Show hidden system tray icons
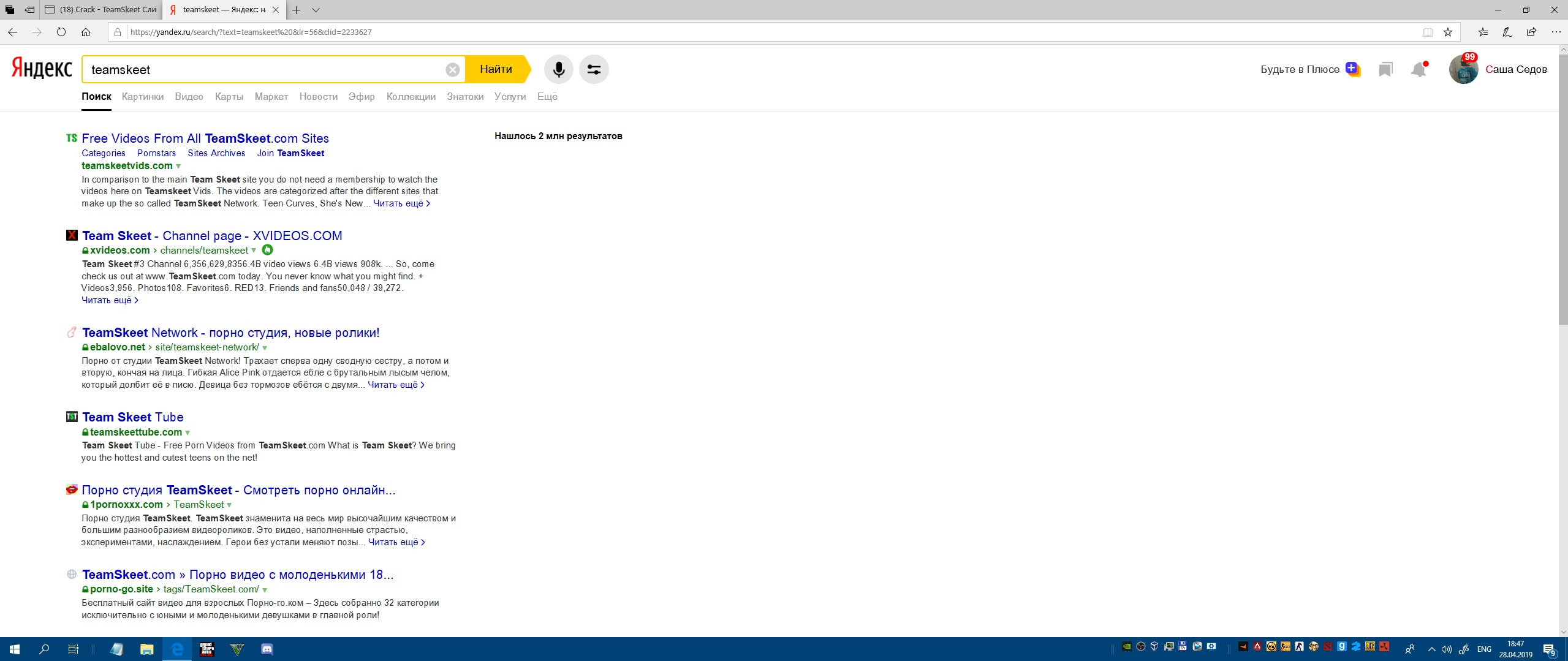This screenshot has width=1568, height=661. point(1431,649)
